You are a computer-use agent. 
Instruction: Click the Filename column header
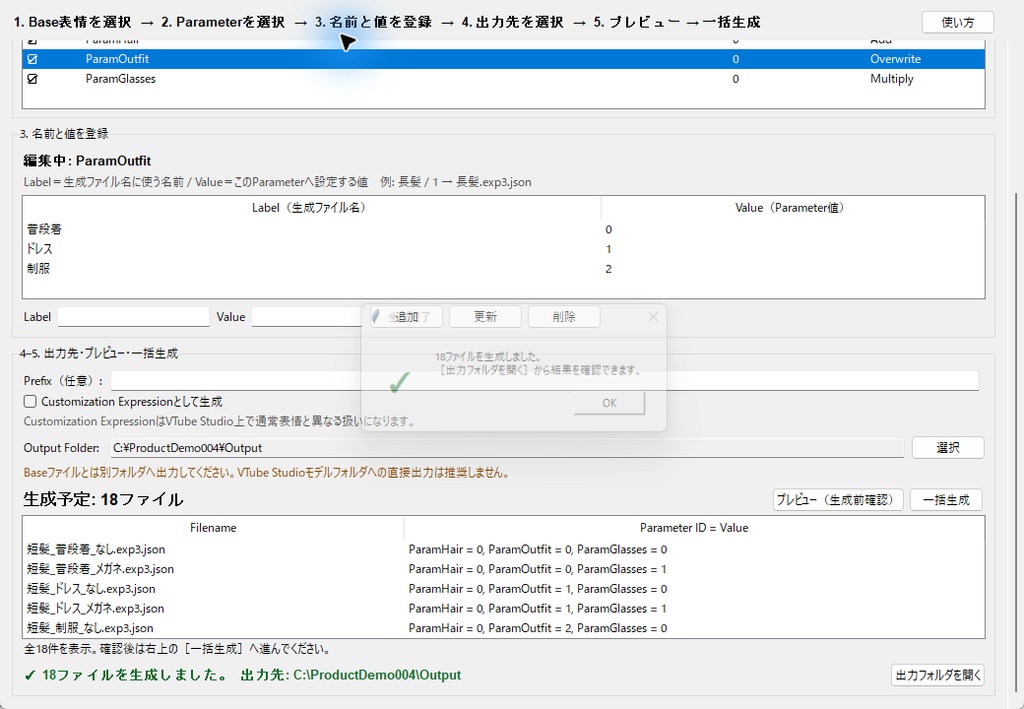[214, 528]
